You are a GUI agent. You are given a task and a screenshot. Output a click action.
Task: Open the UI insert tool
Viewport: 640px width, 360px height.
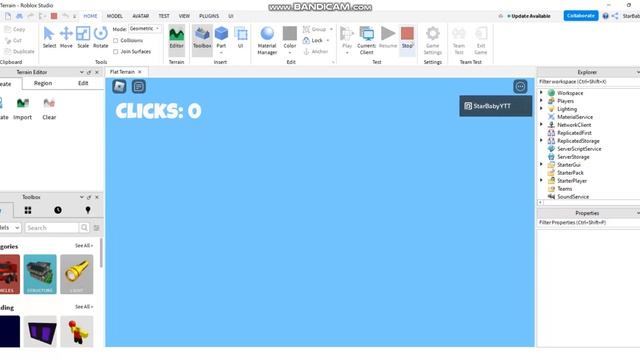click(240, 38)
